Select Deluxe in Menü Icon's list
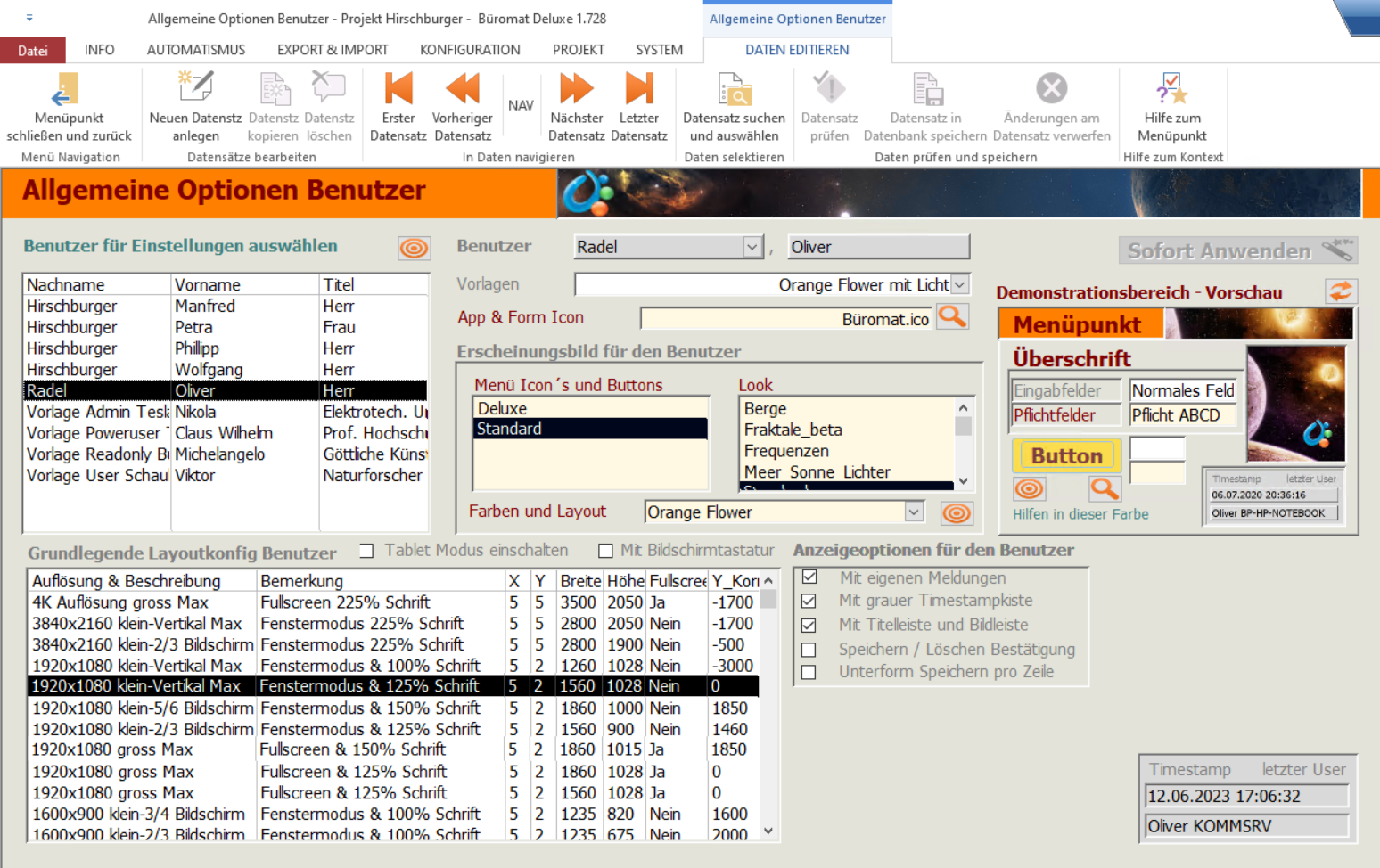 pos(503,408)
